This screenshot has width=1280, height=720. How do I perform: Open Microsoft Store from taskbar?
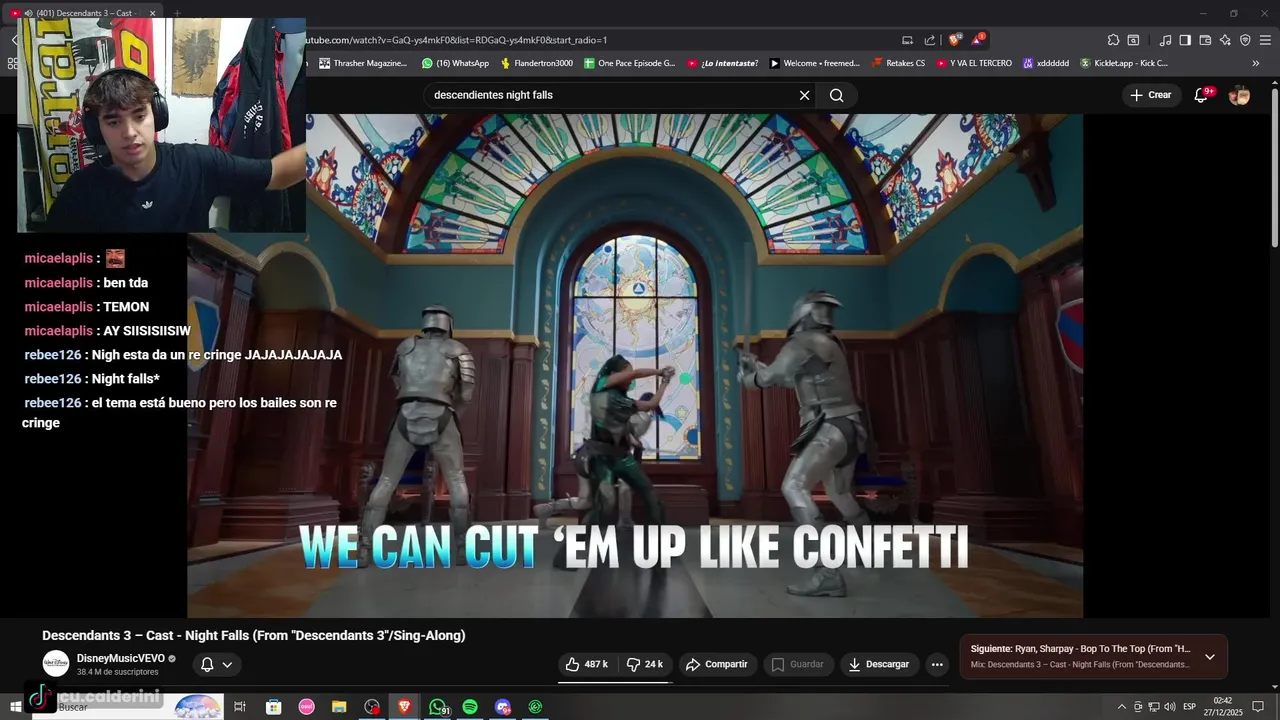[x=273, y=707]
